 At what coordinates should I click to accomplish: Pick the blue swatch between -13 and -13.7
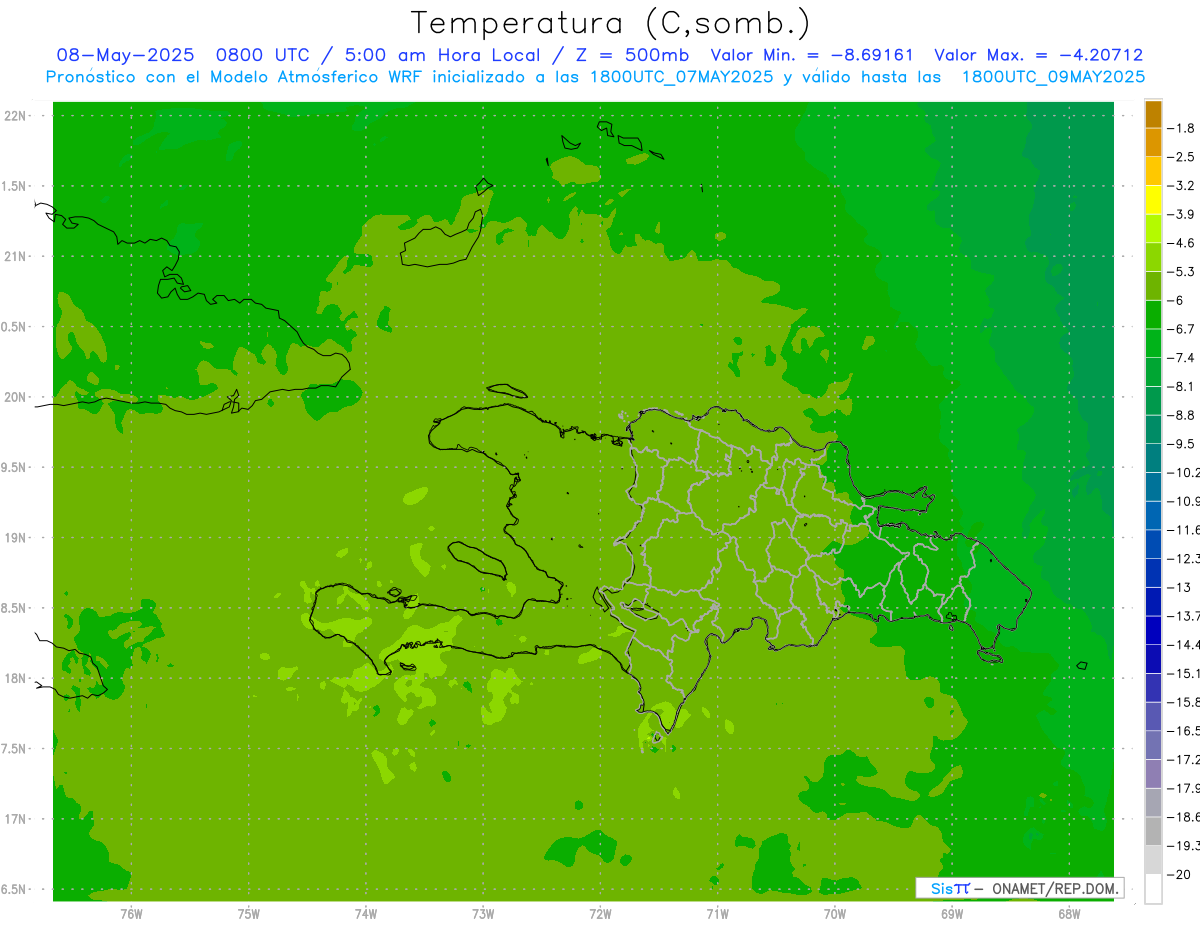(x=1153, y=601)
